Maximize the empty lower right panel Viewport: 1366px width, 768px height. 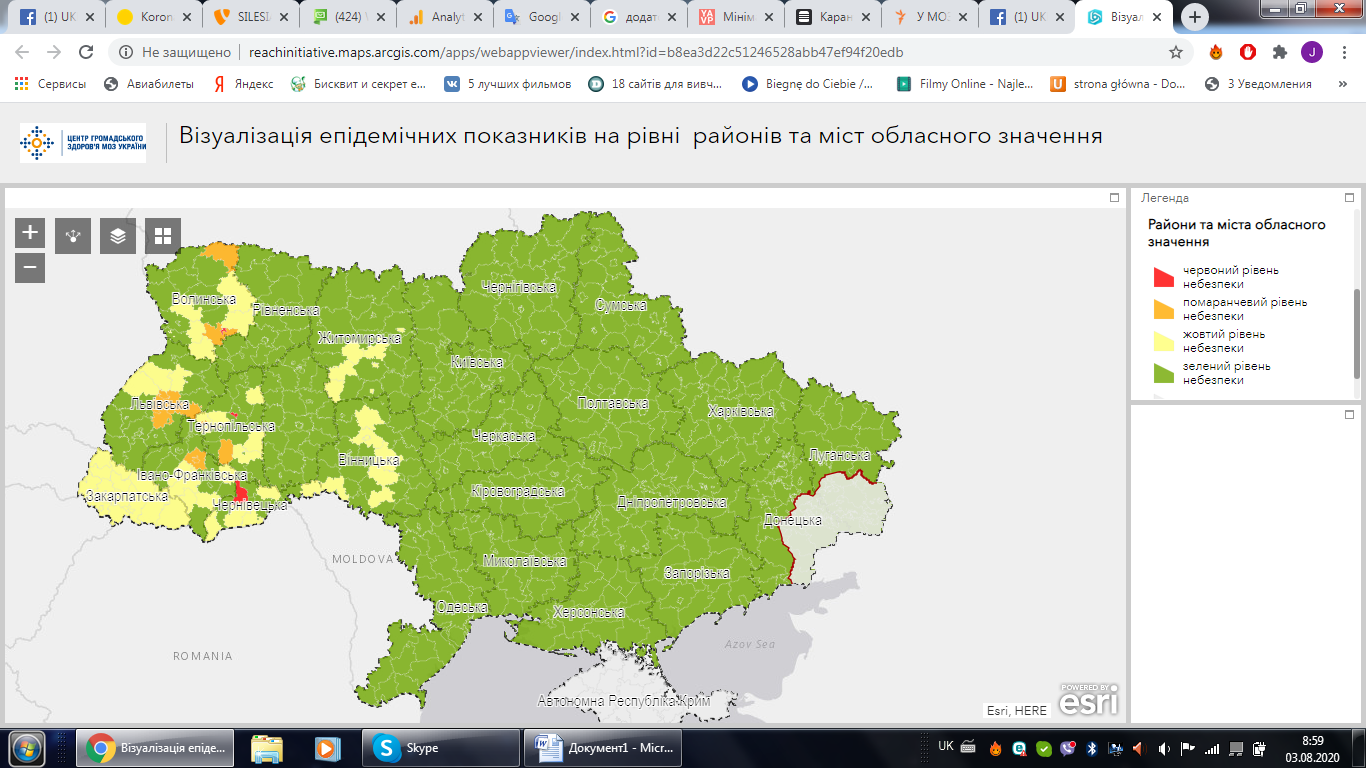(1349, 414)
